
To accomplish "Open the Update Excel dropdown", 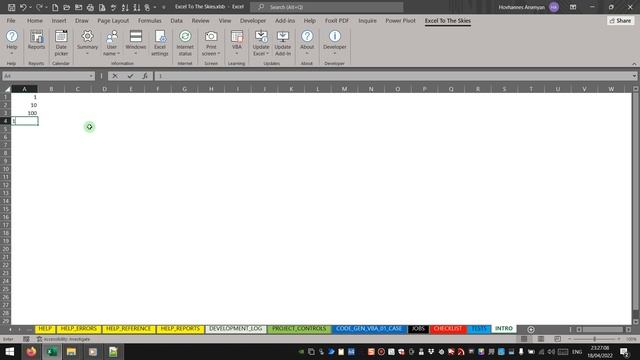I will click(x=261, y=42).
